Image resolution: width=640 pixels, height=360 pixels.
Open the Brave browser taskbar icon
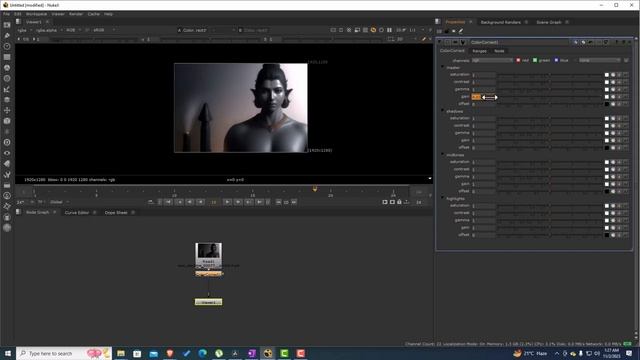[170, 353]
